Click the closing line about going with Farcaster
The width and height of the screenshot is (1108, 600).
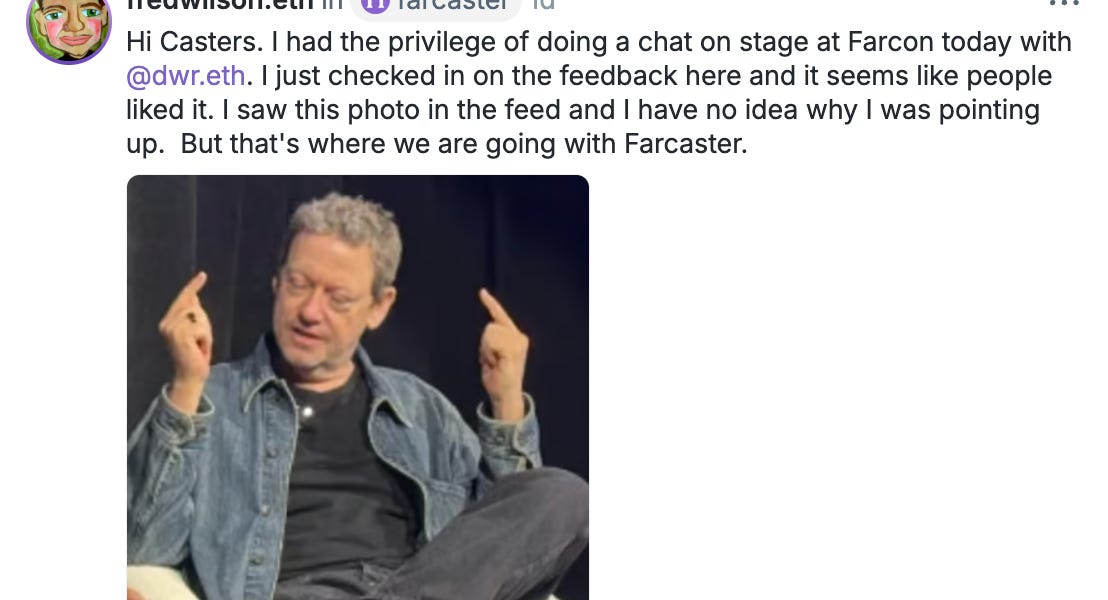point(437,144)
